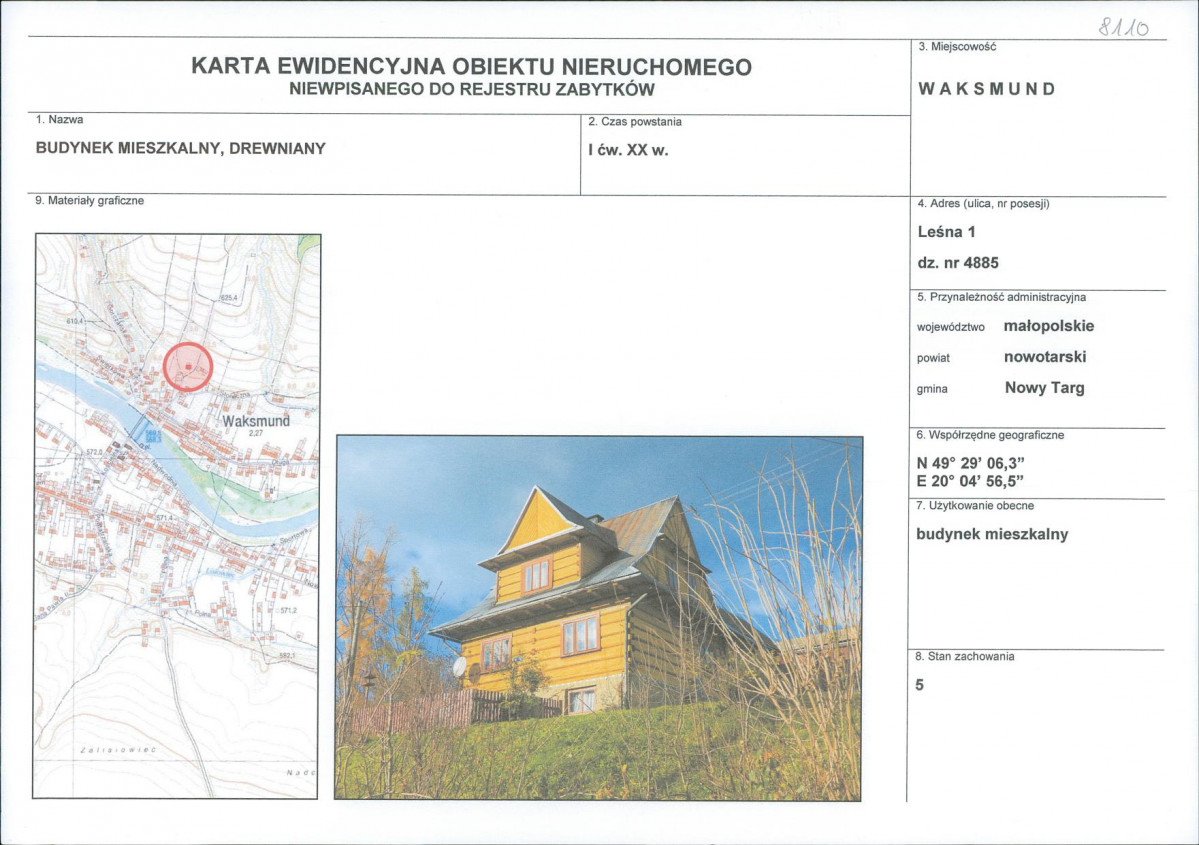
Task: Click the label '4. Adres (ulica, nr posesji)'
Action: coord(983,204)
